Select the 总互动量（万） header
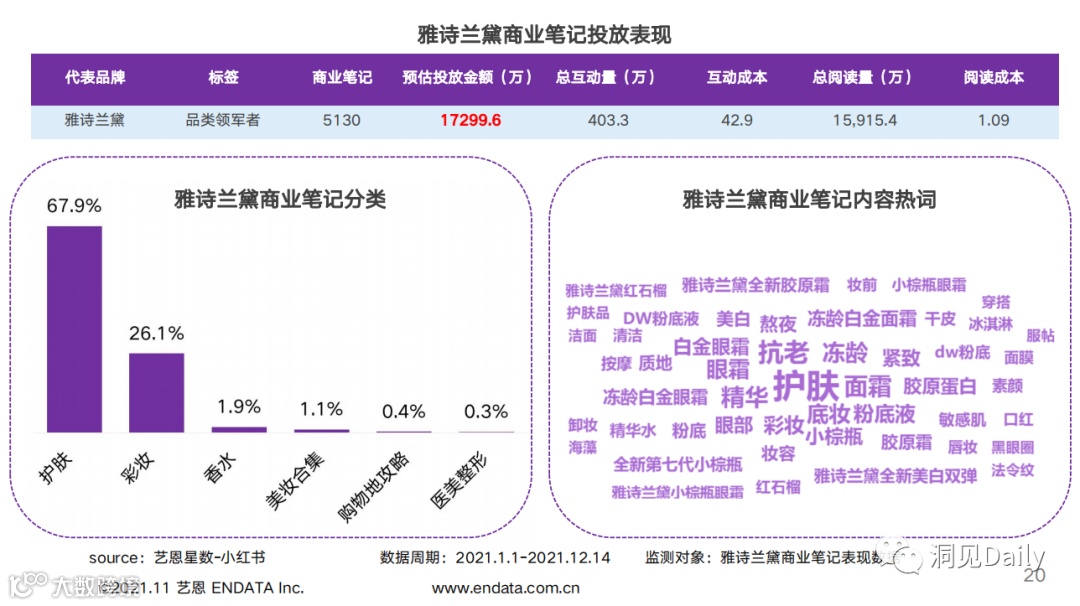Viewport: 1080px width, 606px height. point(605,77)
